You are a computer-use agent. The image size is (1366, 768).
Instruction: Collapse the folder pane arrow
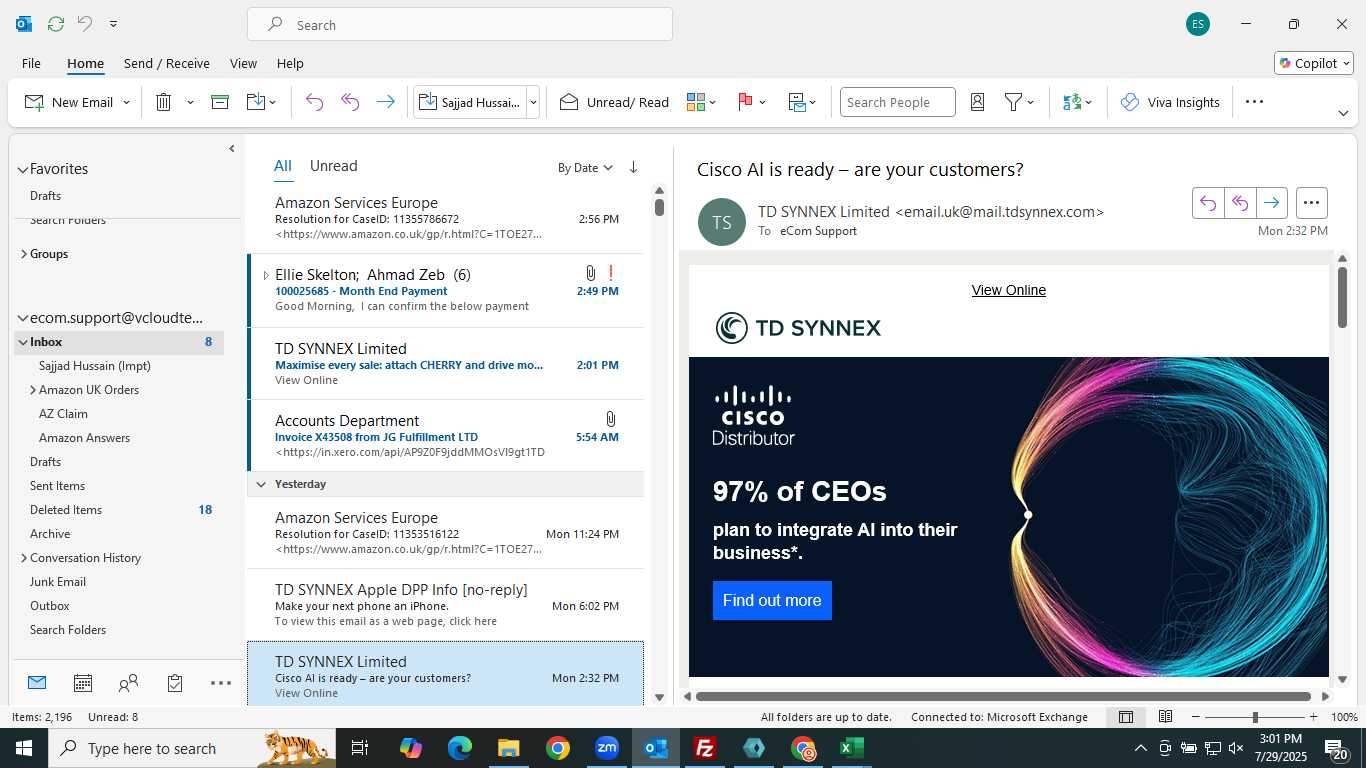coord(231,149)
